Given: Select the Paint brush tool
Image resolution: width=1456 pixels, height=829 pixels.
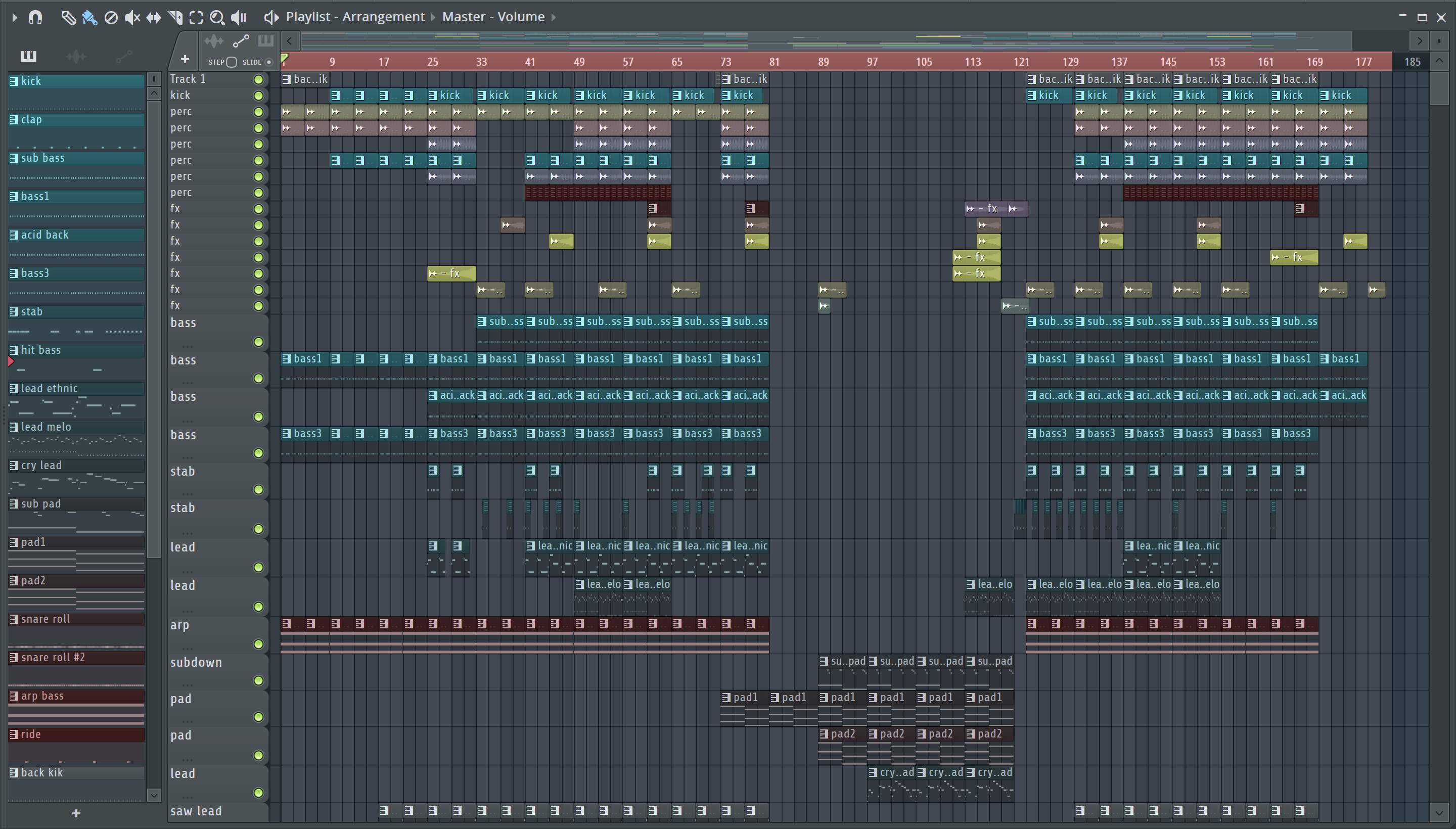Looking at the screenshot, I should tap(89, 18).
